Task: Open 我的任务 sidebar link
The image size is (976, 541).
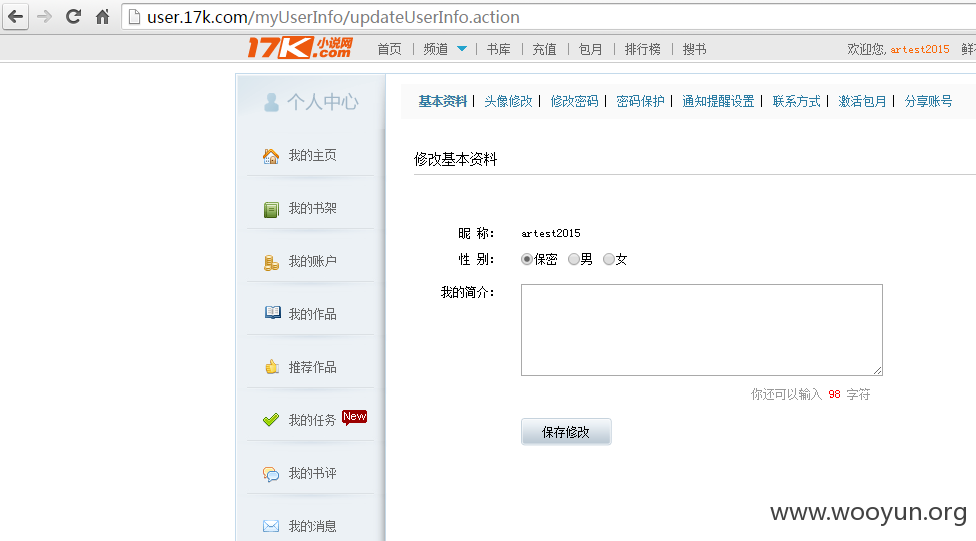Action: pyautogui.click(x=312, y=420)
